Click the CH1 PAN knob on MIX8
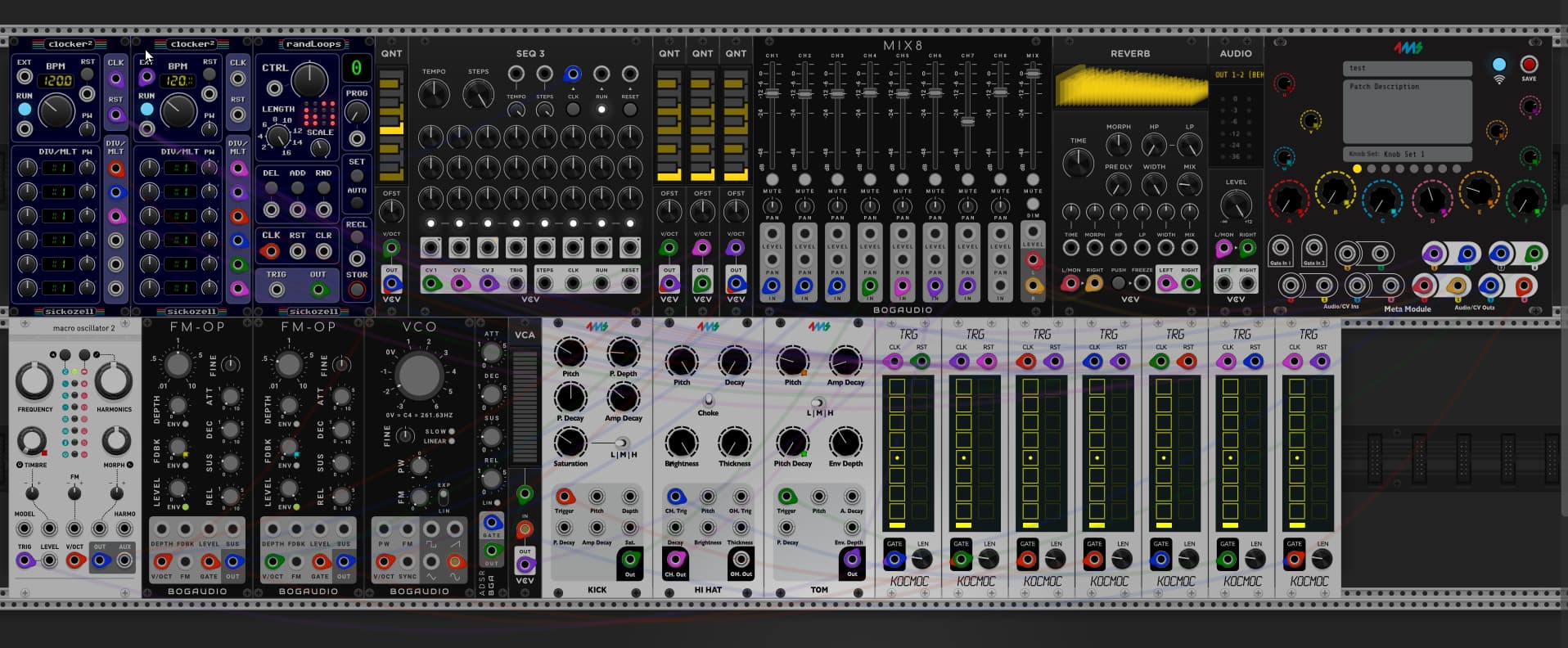The image size is (1568, 648). (772, 207)
